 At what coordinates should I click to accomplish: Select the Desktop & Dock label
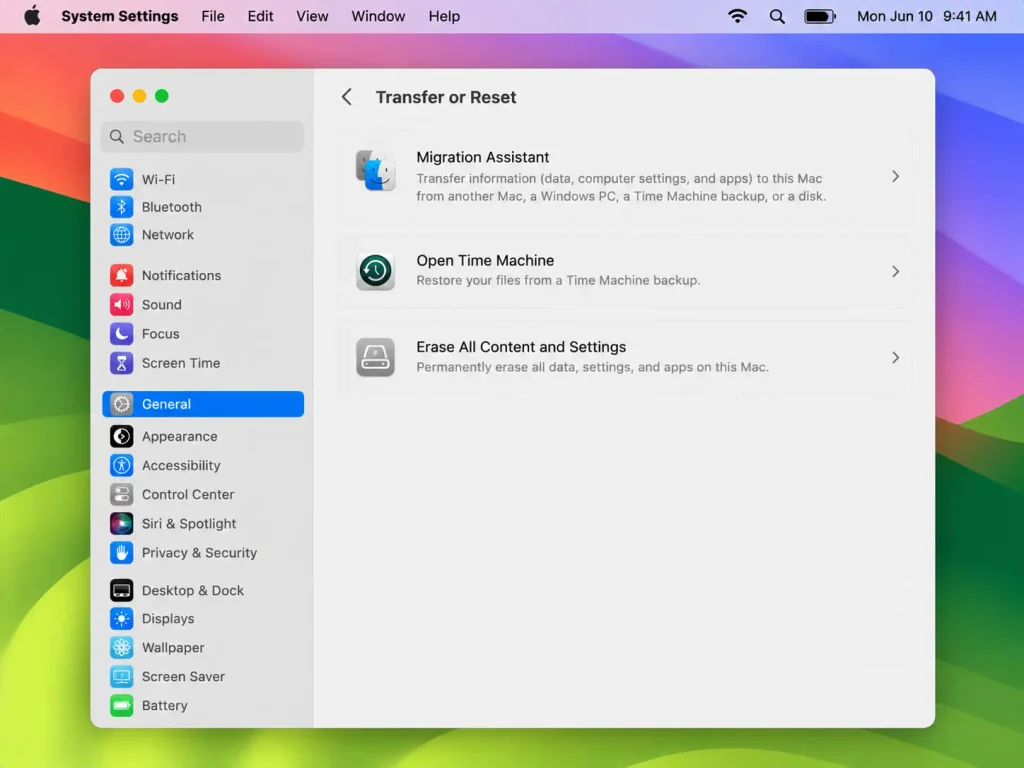tap(193, 590)
